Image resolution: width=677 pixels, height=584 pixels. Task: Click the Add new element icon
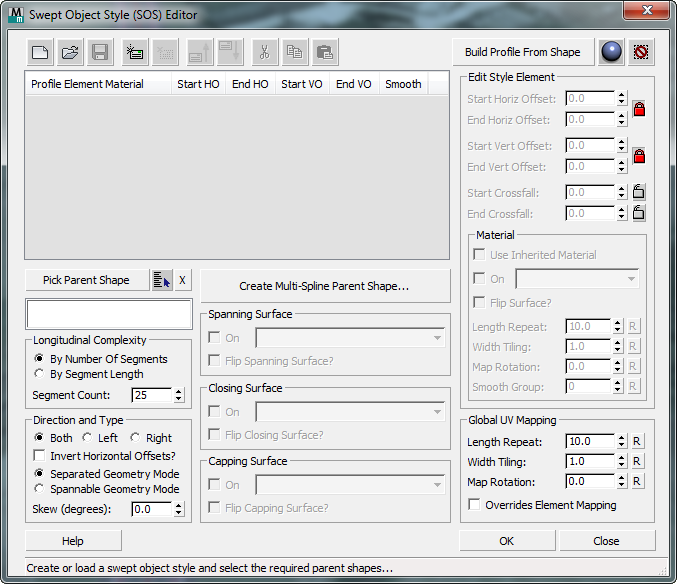[x=135, y=52]
